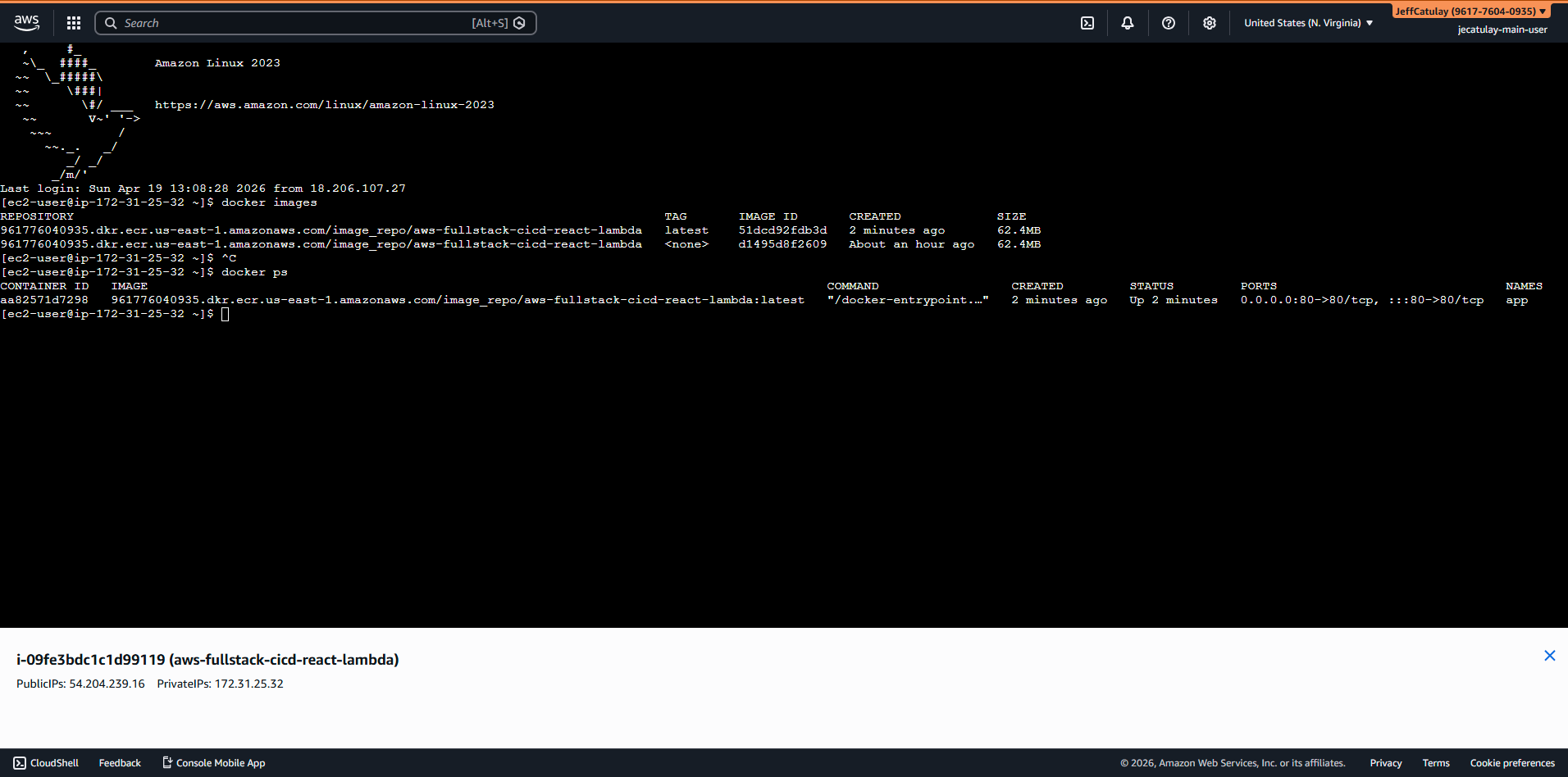Screen dimensions: 1568x777
Task: Click the amazon-linux-2023 URL text
Action: (325, 105)
